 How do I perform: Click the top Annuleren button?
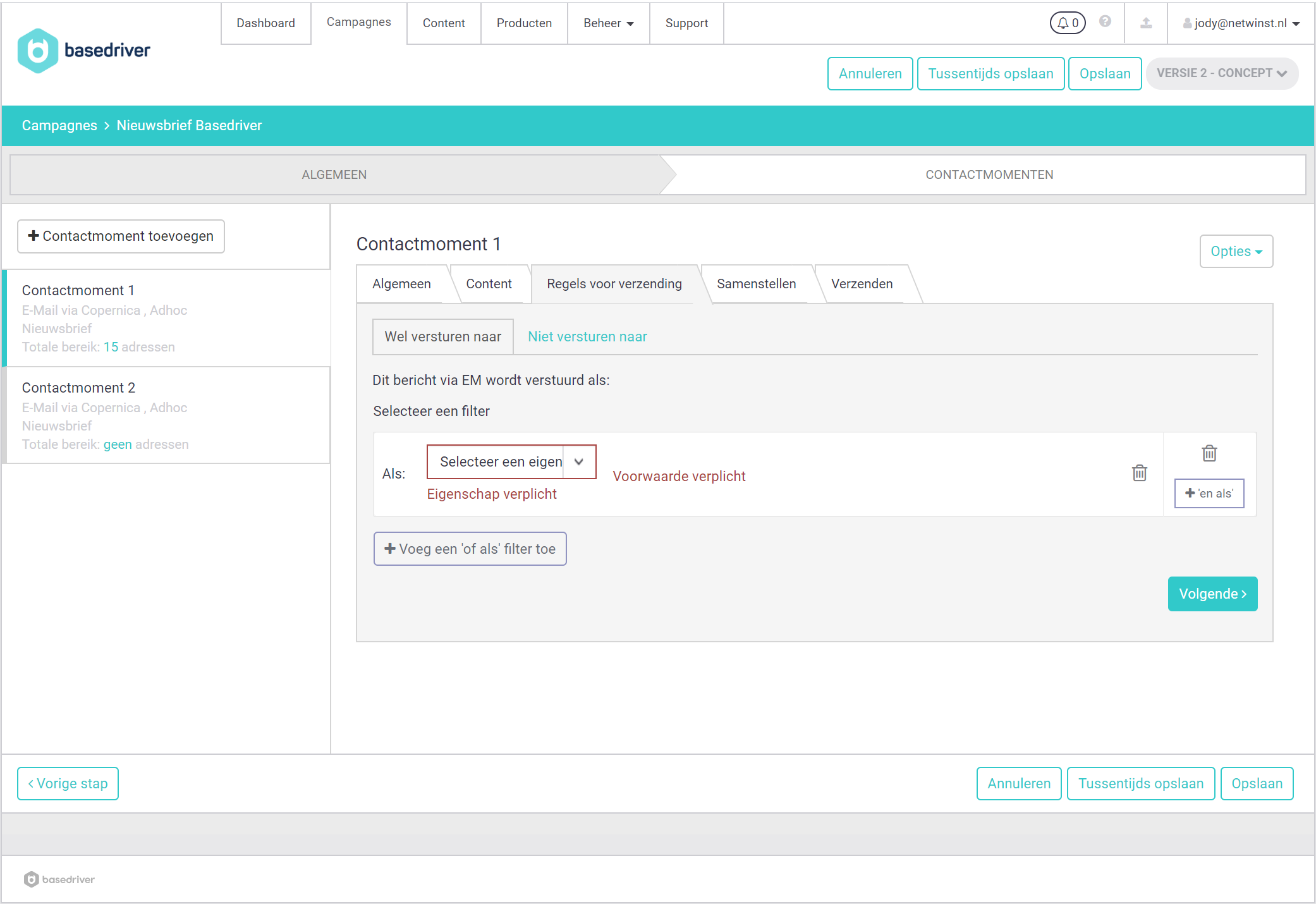tap(870, 74)
